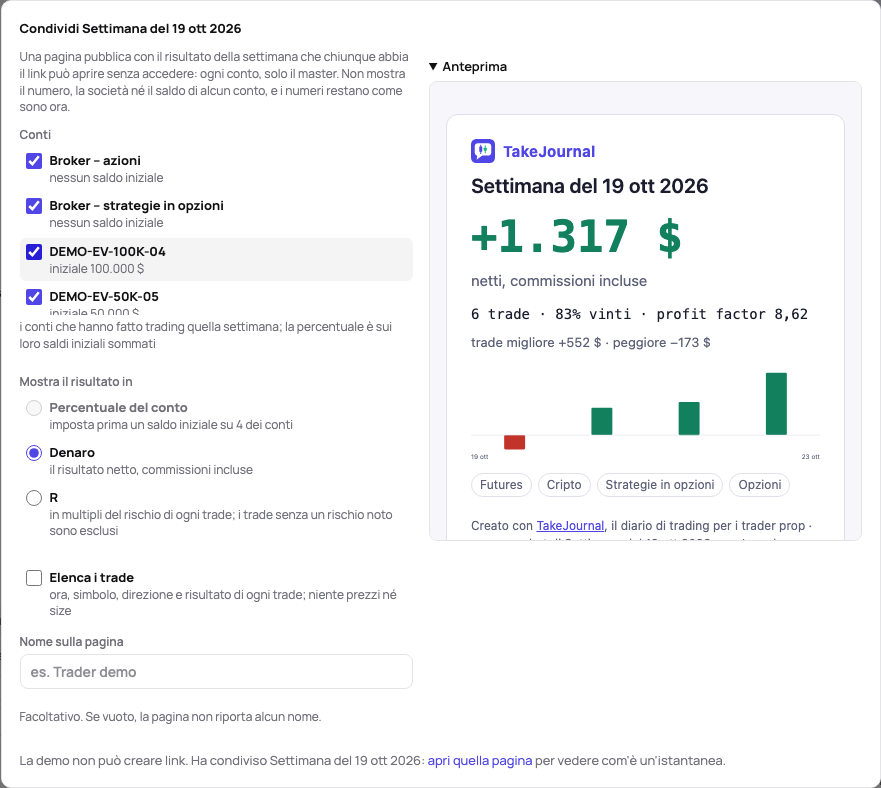Viewport: 881px width, 788px height.
Task: Click the Futures tag chip
Action: [501, 485]
